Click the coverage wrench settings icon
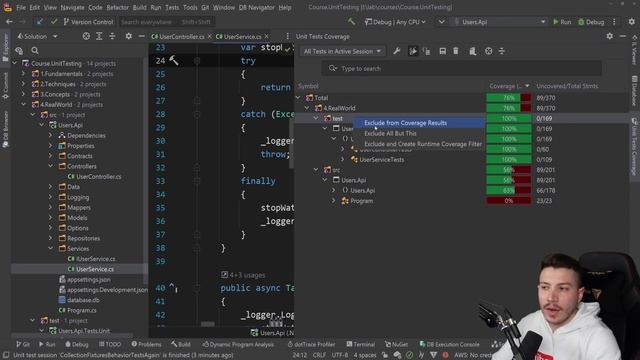The width and height of the screenshot is (640, 360). point(396,51)
